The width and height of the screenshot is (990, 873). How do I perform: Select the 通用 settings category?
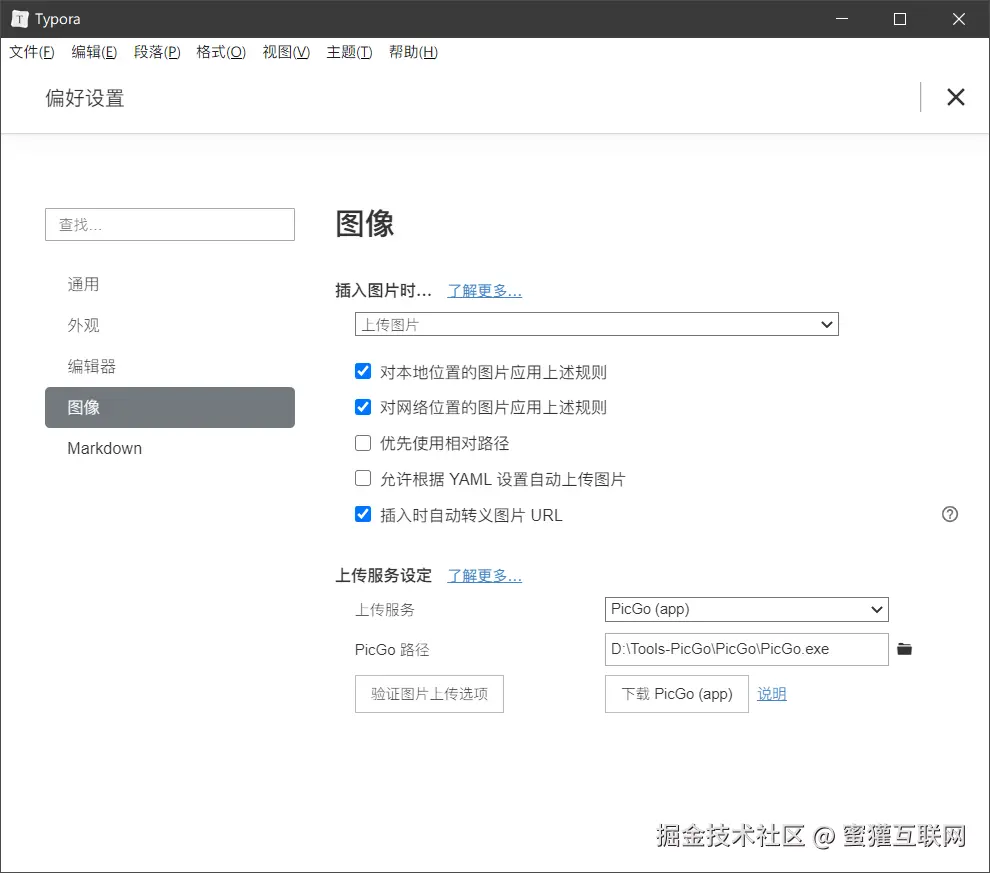click(x=170, y=284)
